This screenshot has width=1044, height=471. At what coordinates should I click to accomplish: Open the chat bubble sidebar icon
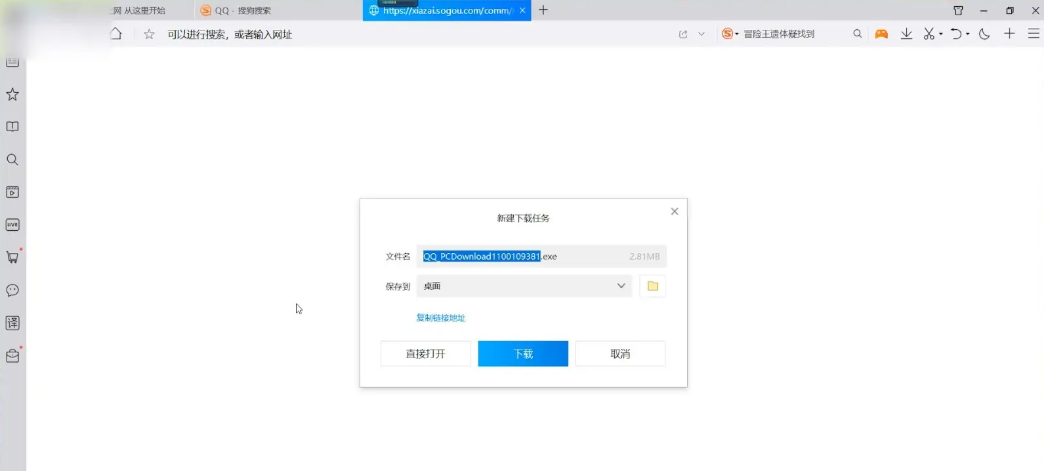[x=13, y=290]
